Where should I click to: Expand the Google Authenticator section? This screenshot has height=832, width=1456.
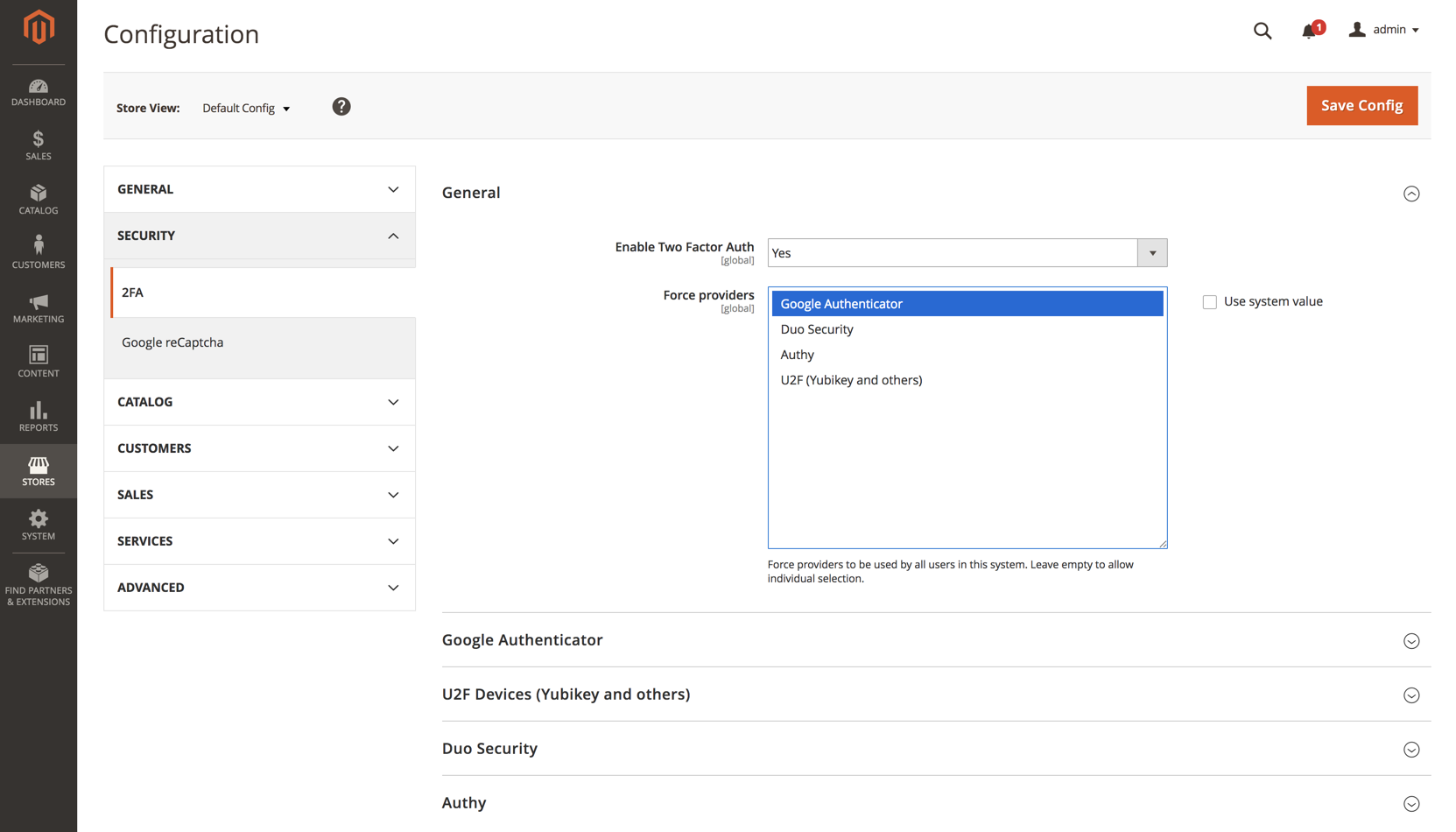tap(936, 640)
